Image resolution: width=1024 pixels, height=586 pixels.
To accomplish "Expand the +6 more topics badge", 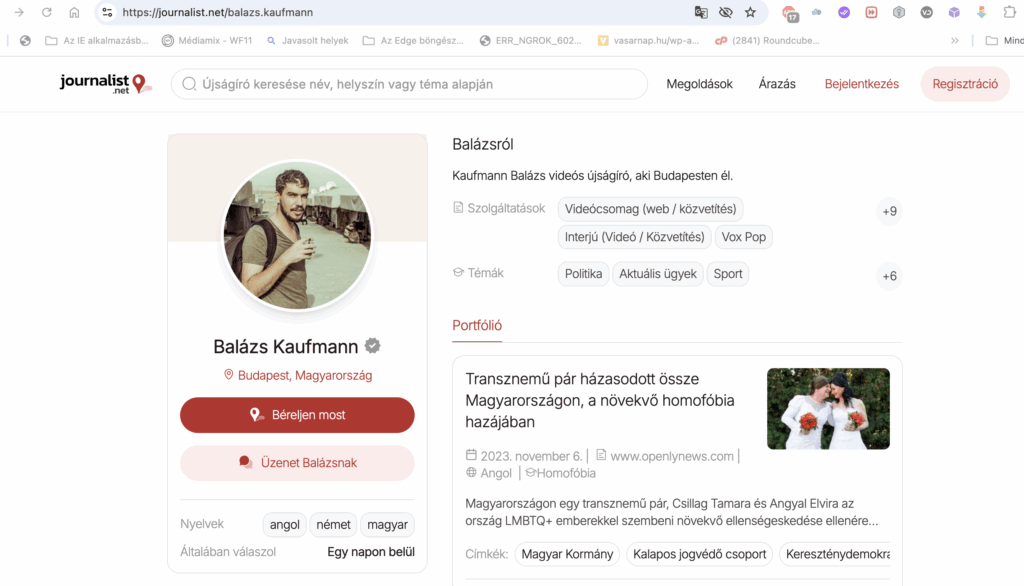I will 889,276.
